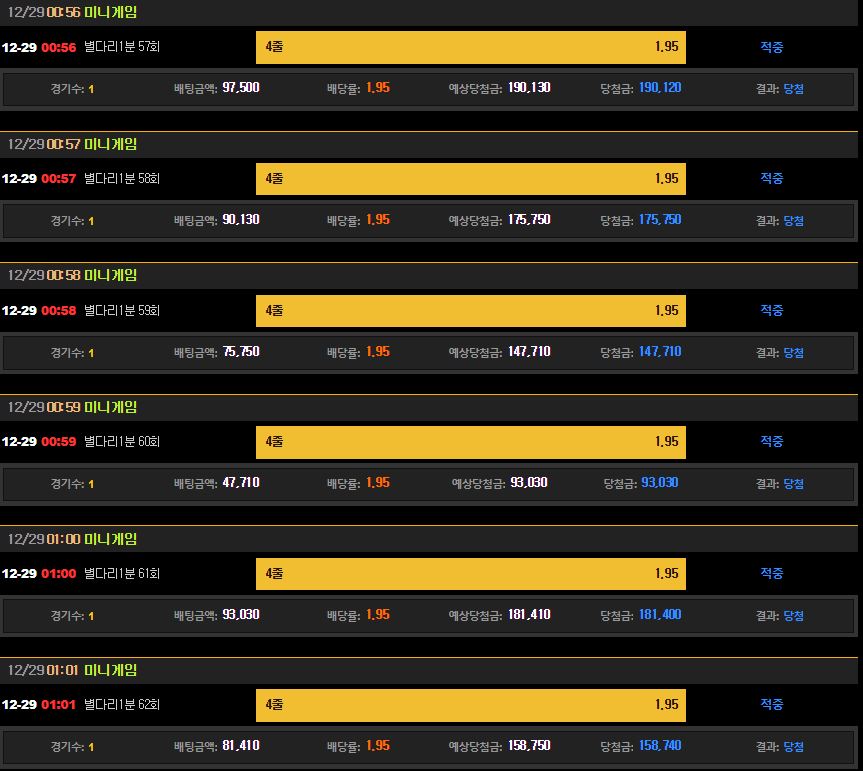This screenshot has width=863, height=771.
Task: Click the 당첨 result beside 147,710 payout
Action: click(793, 352)
